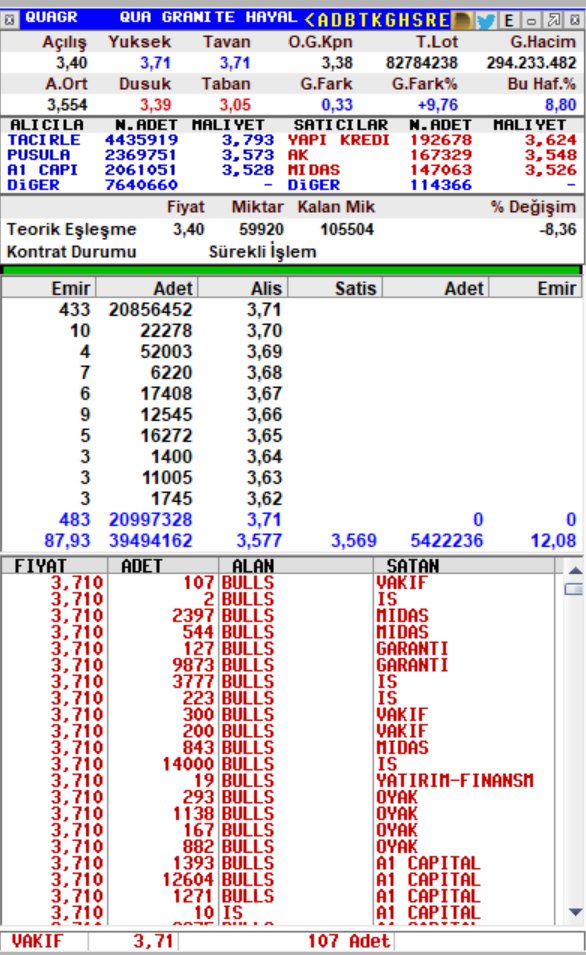The width and height of the screenshot is (586, 955).
Task: Open the Twitter bird icon in title bar
Action: 485,21
